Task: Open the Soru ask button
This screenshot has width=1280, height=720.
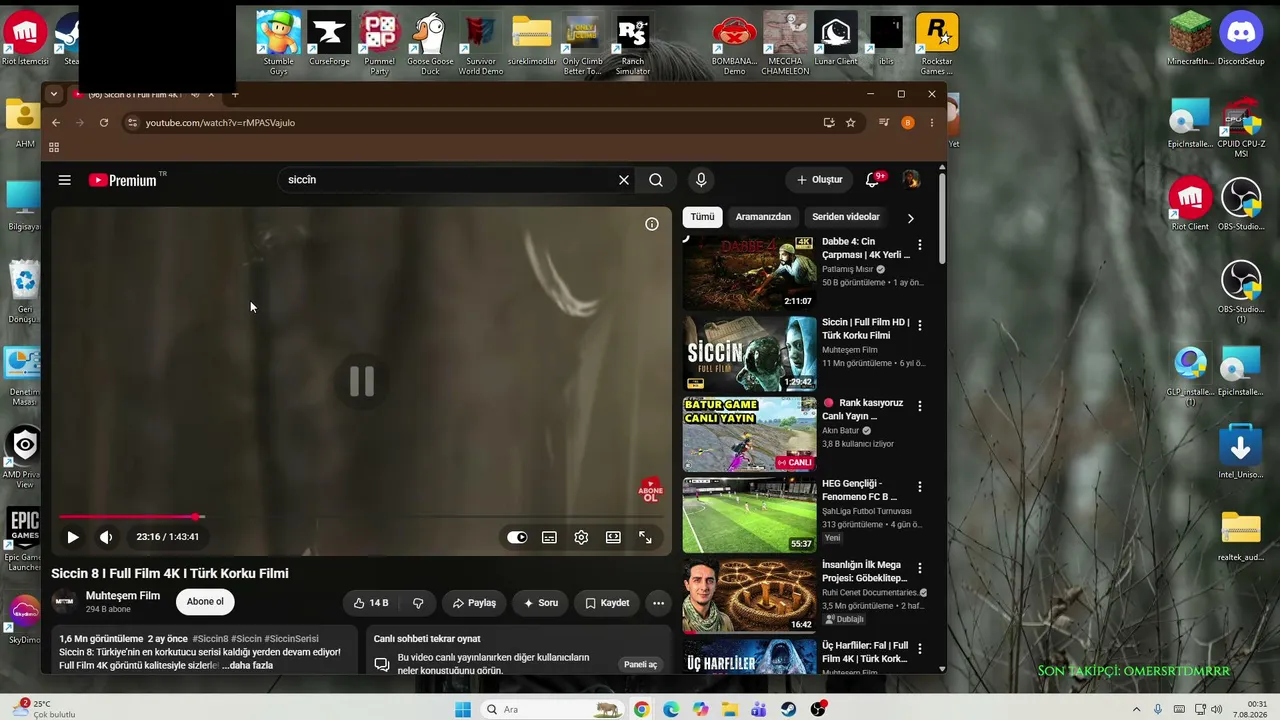Action: coord(541,603)
